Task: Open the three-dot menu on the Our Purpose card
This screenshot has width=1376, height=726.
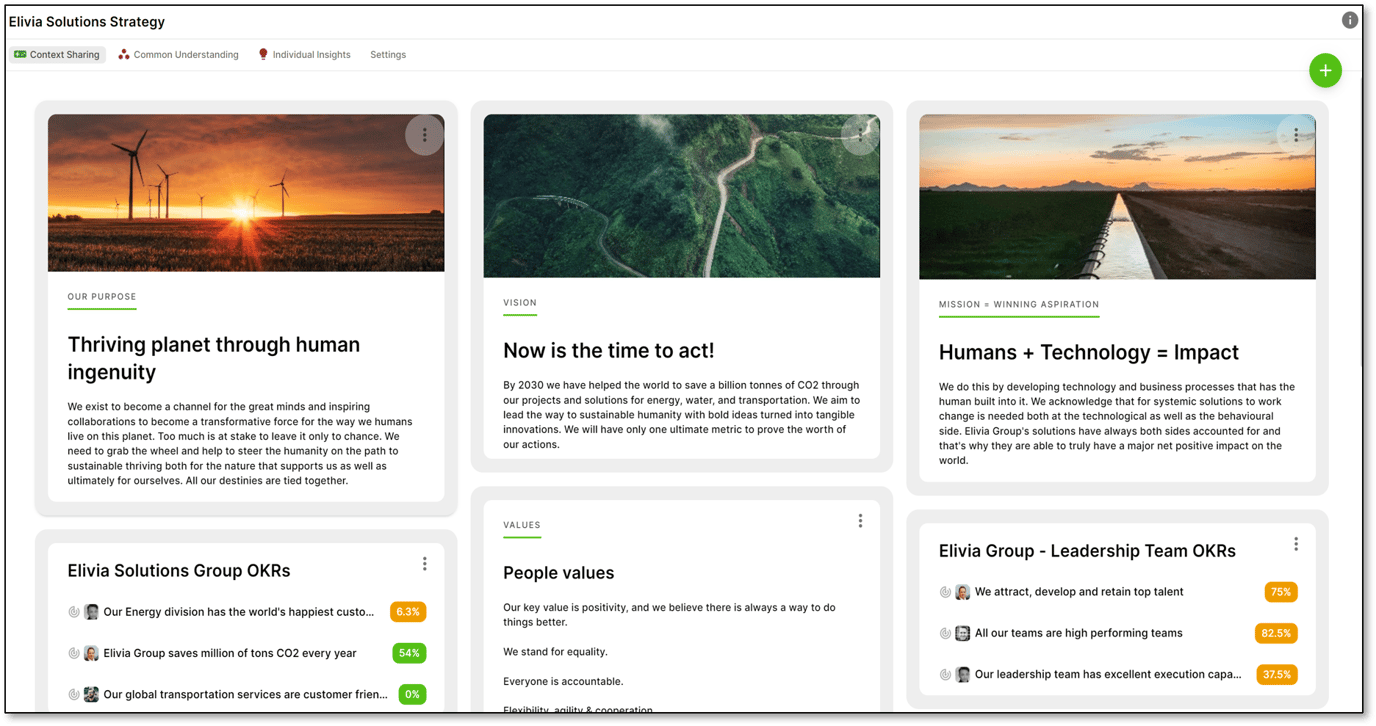Action: point(425,134)
